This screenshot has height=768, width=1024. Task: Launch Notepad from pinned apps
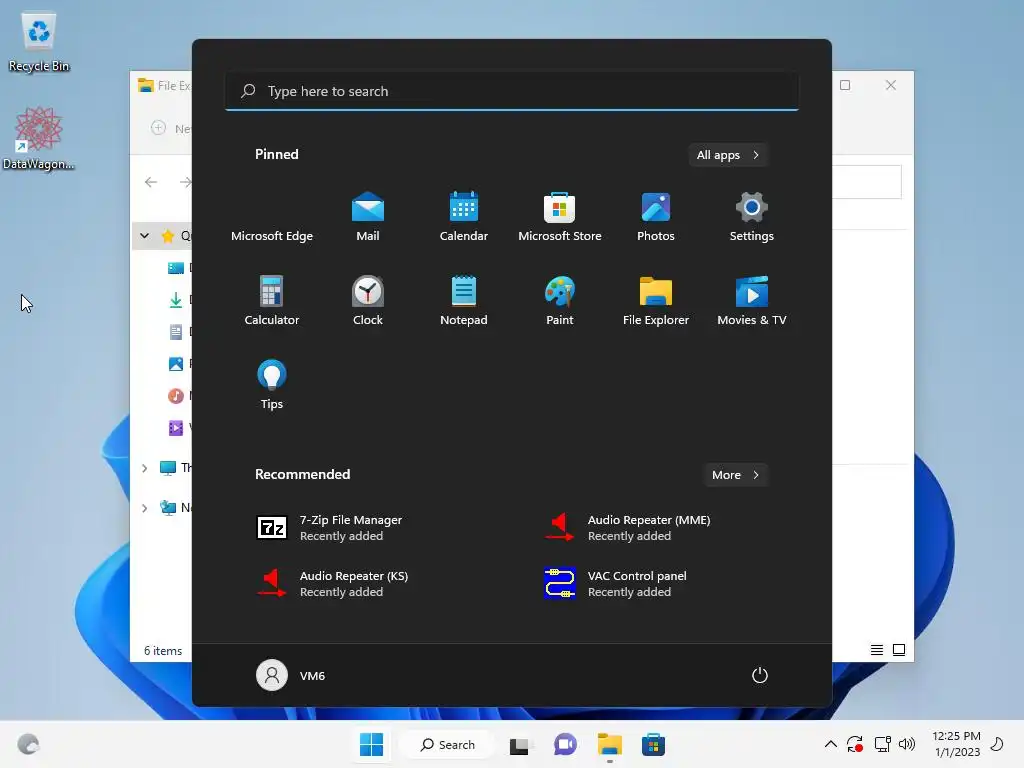[x=464, y=300]
